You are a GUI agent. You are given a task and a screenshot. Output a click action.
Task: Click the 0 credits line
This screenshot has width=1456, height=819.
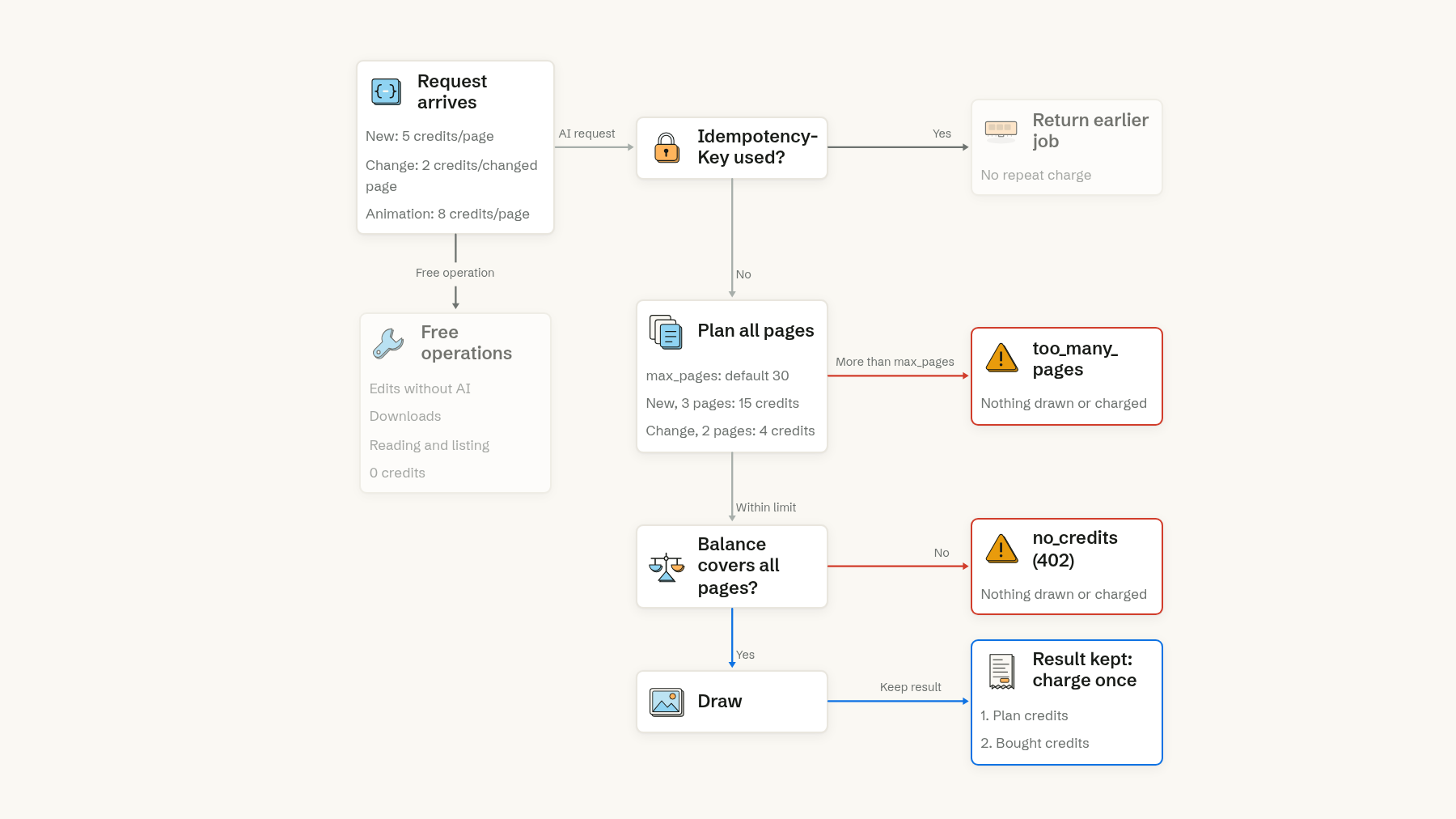coord(397,473)
